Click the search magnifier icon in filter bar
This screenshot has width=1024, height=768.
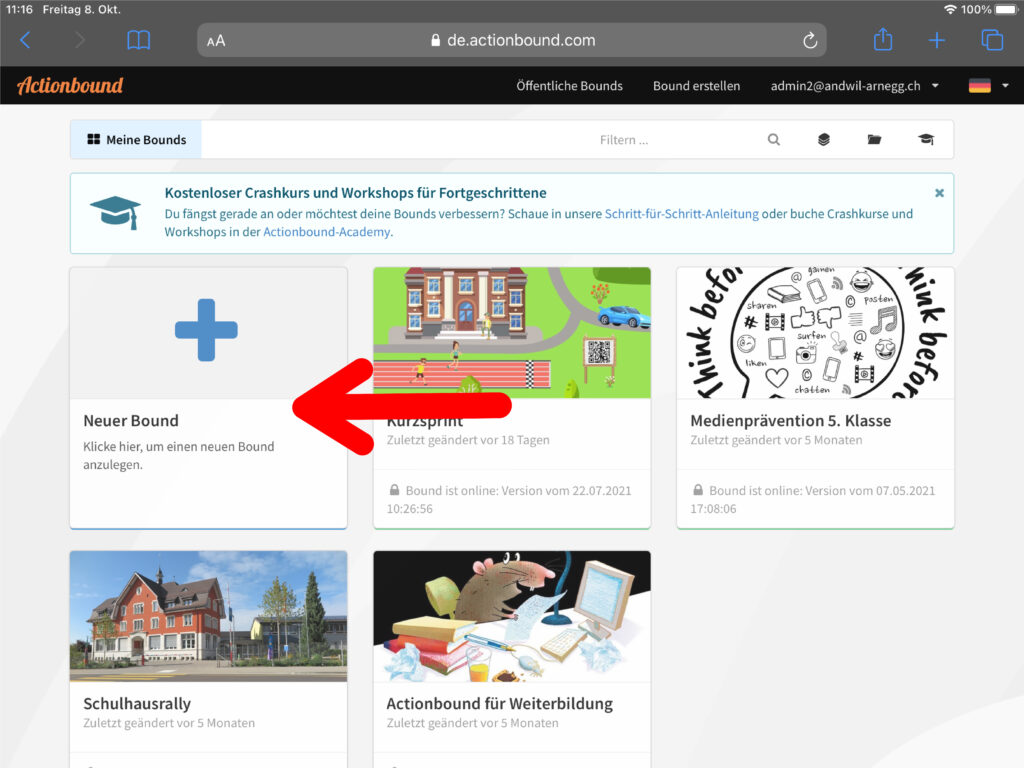click(773, 140)
